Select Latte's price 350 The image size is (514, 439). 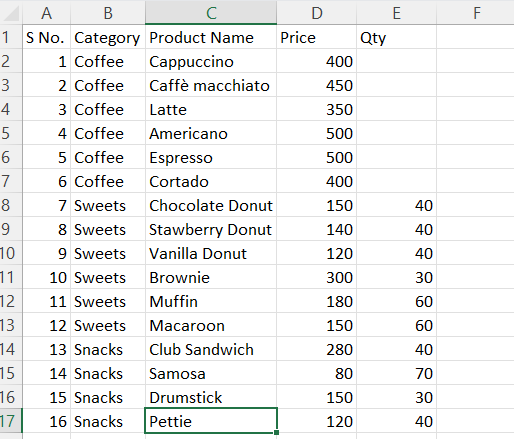[316, 109]
